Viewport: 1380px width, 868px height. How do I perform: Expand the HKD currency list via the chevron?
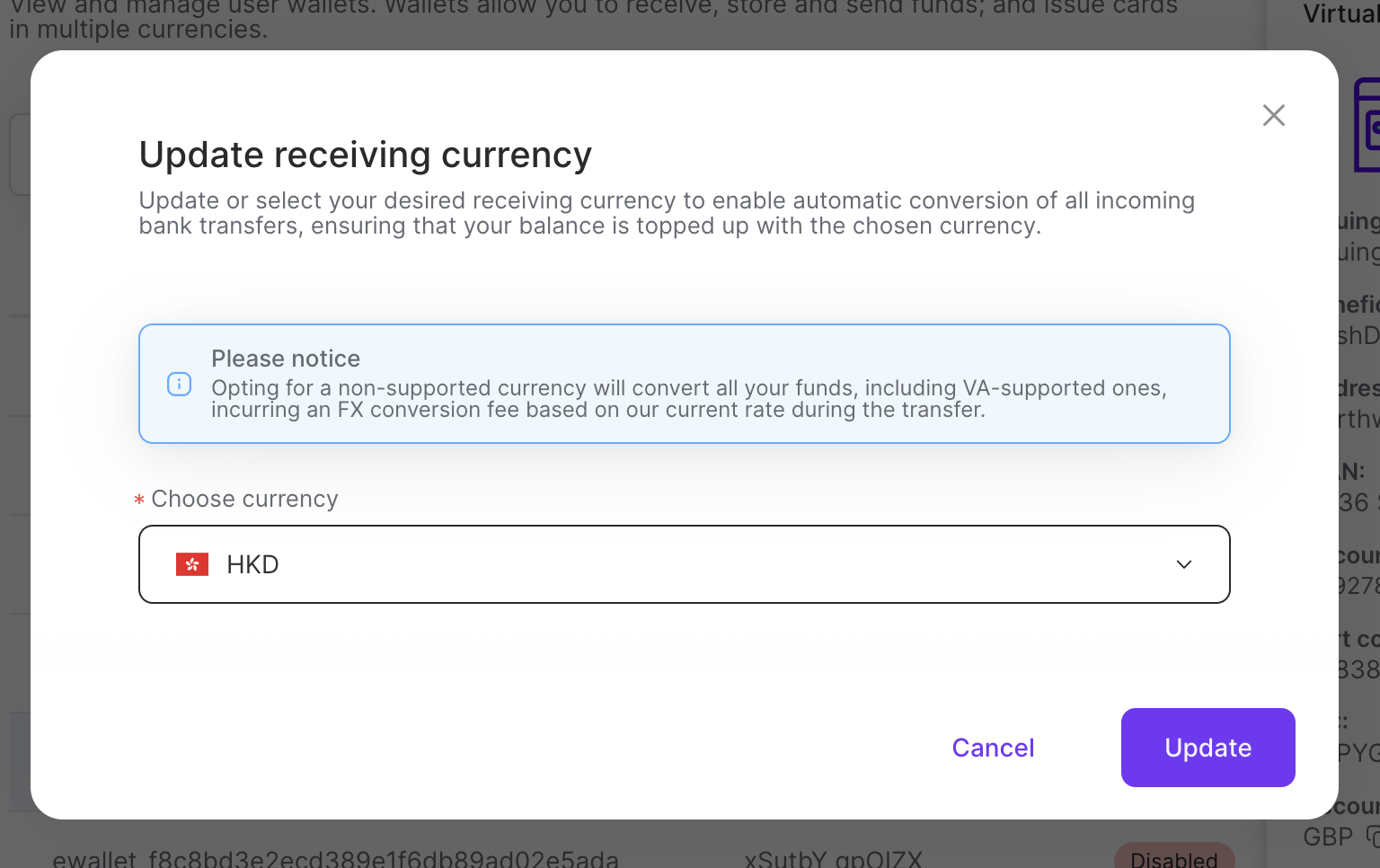(1183, 564)
